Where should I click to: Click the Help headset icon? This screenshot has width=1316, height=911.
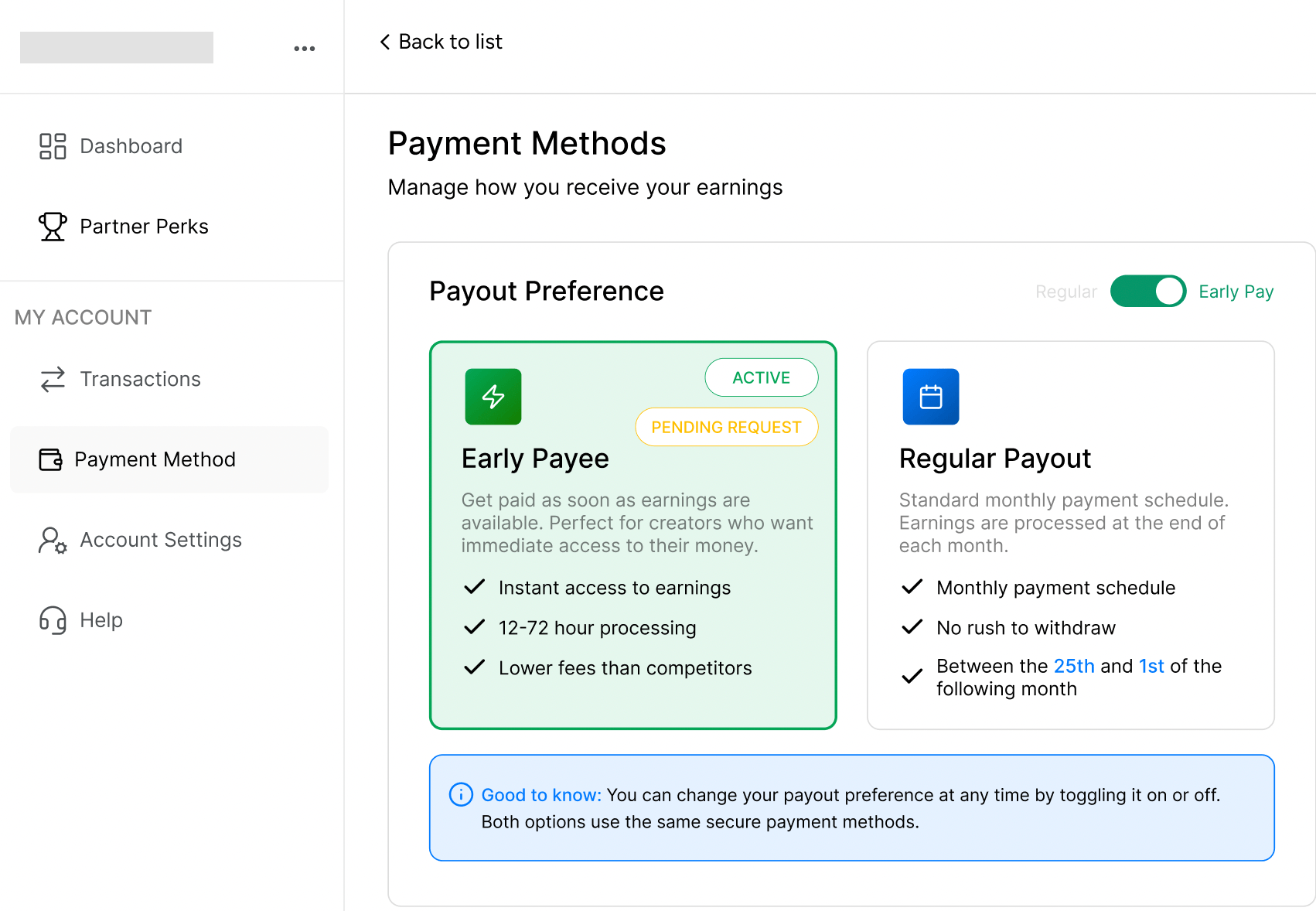pos(53,620)
